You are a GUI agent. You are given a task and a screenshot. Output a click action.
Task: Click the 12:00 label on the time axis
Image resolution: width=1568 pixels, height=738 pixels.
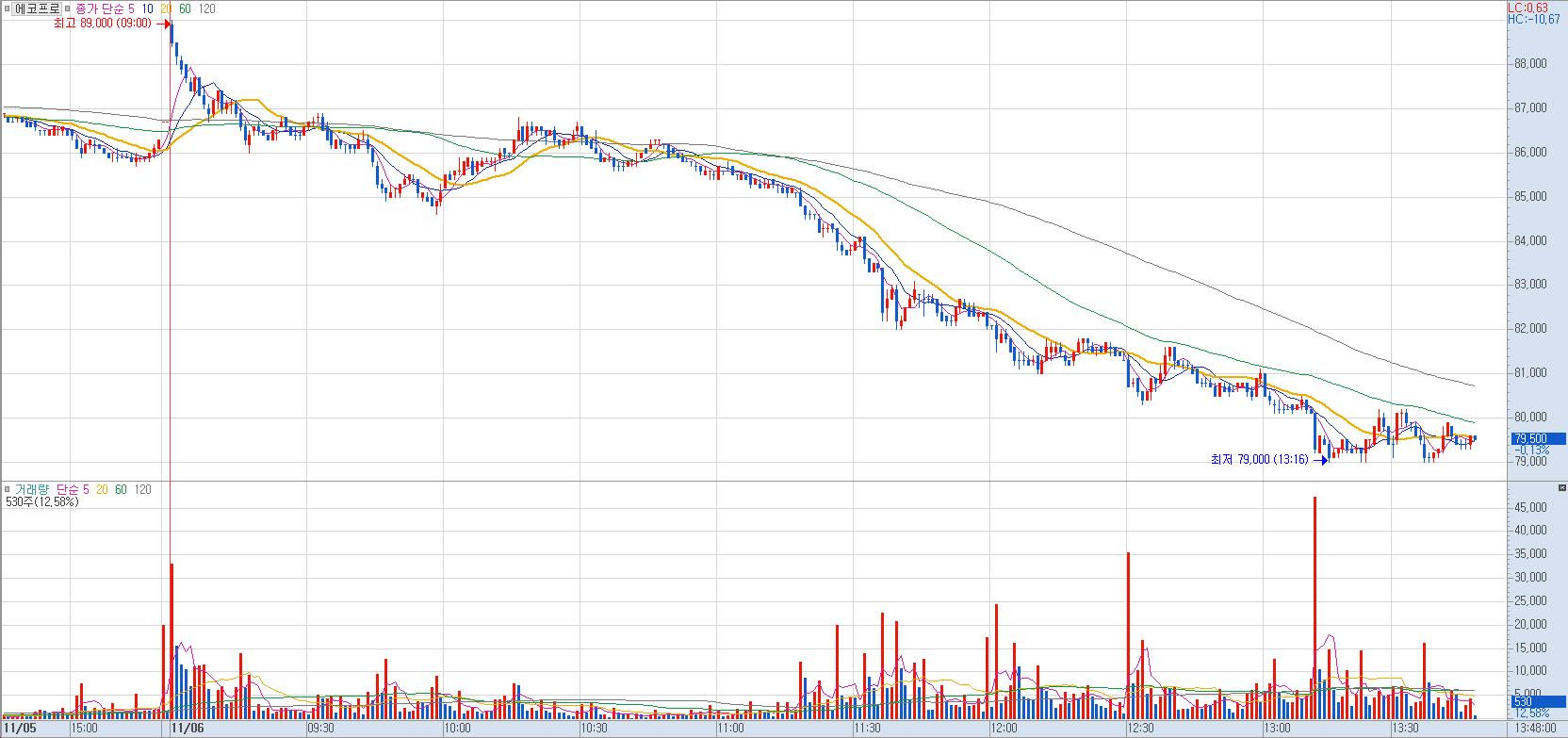[x=1004, y=728]
